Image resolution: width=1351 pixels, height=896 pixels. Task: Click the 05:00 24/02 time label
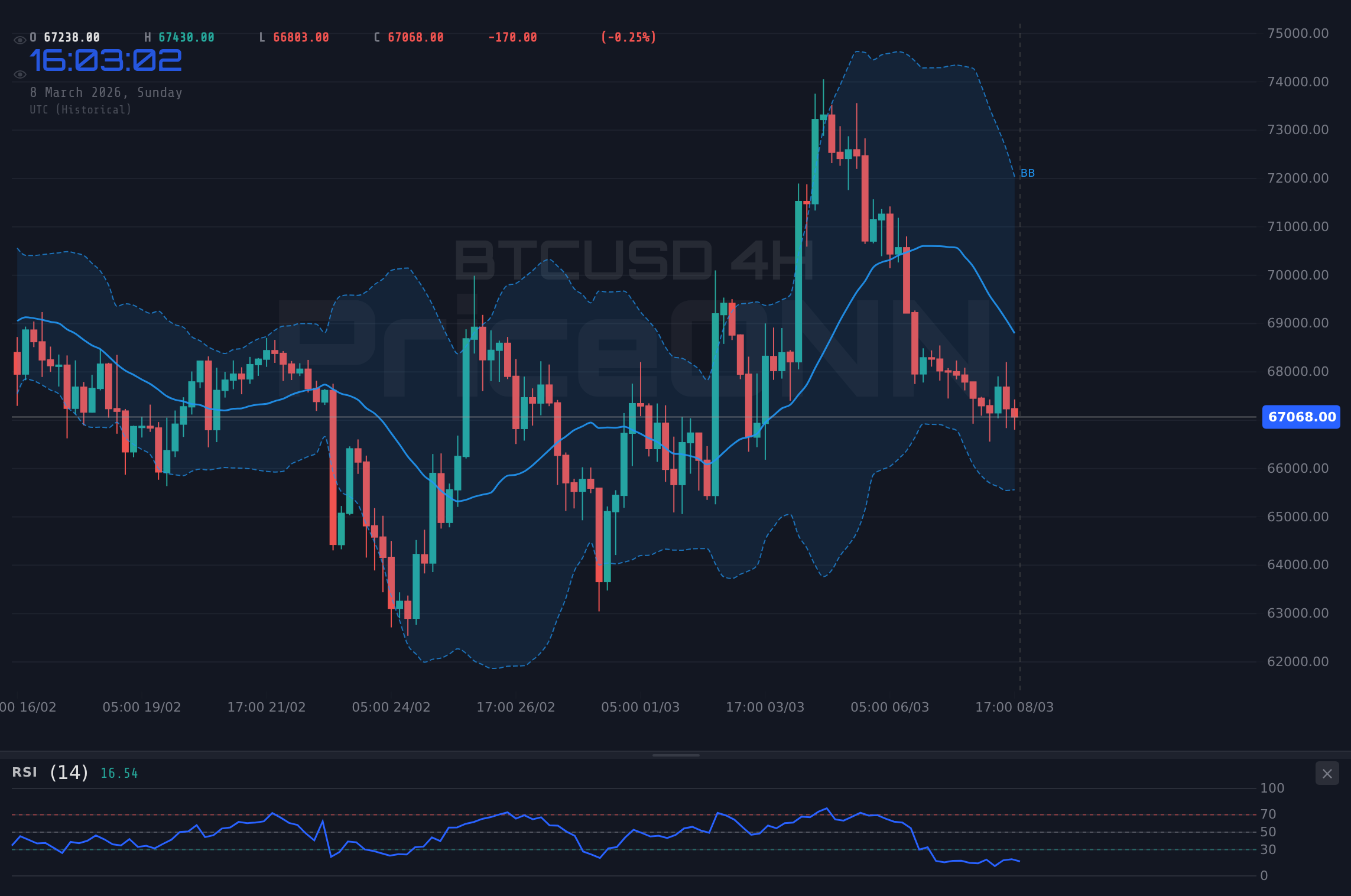(391, 707)
